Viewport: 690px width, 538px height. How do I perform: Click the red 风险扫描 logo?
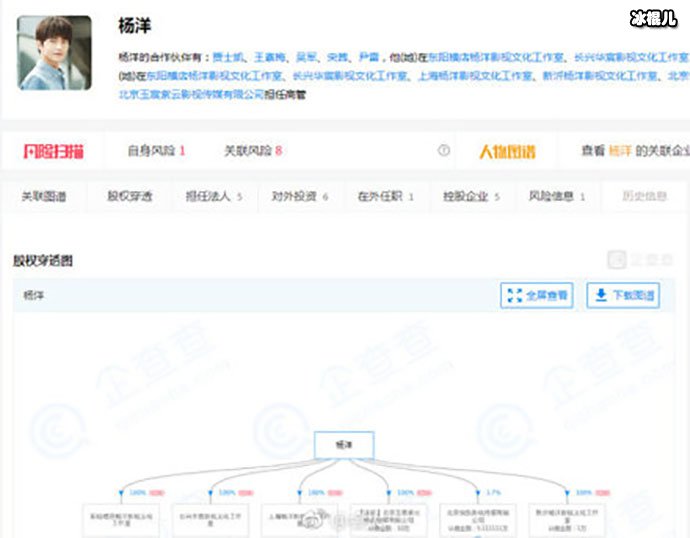tap(53, 151)
